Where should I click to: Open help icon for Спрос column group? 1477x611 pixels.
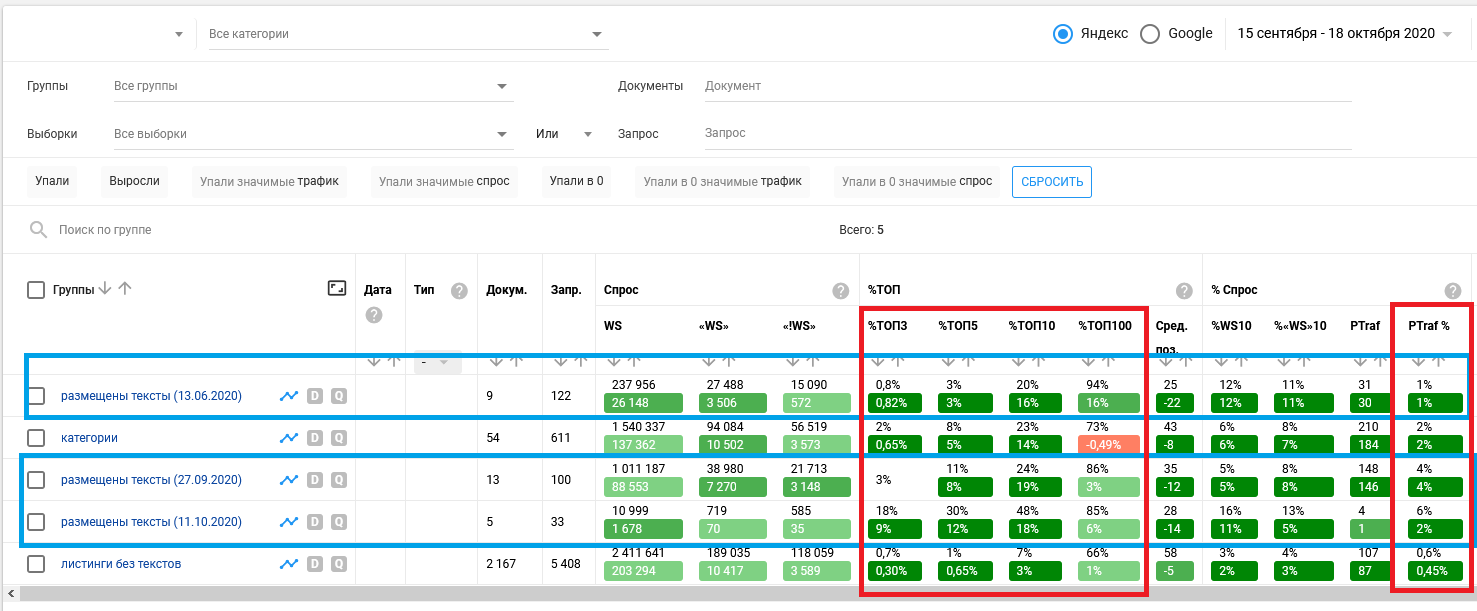tap(841, 291)
